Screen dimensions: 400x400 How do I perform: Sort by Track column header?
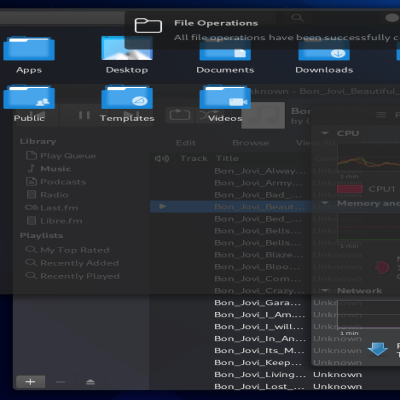(194, 158)
